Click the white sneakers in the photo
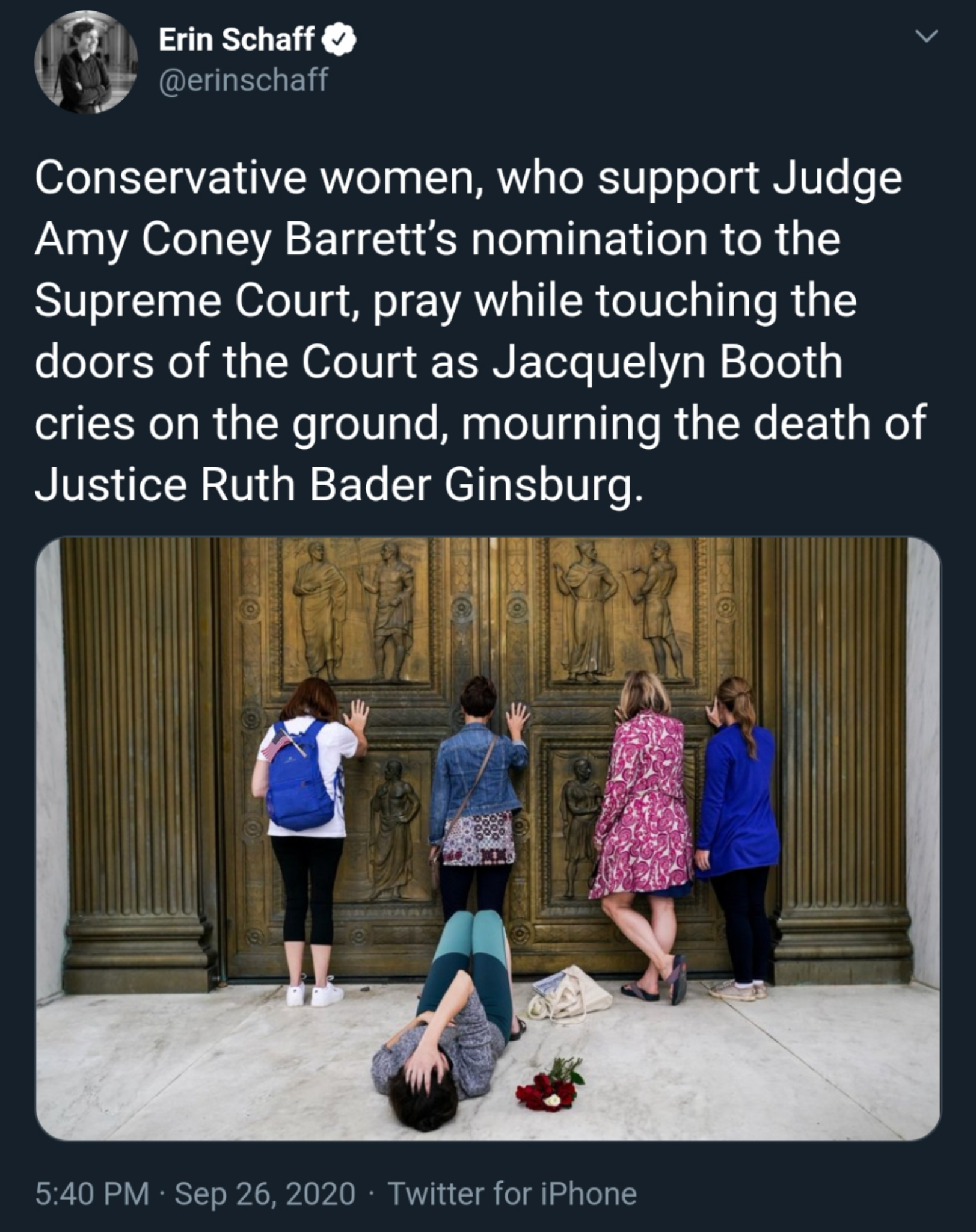Image resolution: width=976 pixels, height=1232 pixels. [x=315, y=993]
